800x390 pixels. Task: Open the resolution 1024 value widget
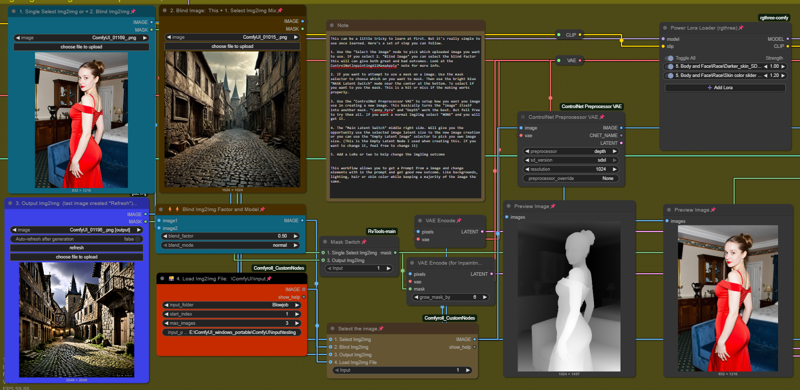tap(571, 169)
